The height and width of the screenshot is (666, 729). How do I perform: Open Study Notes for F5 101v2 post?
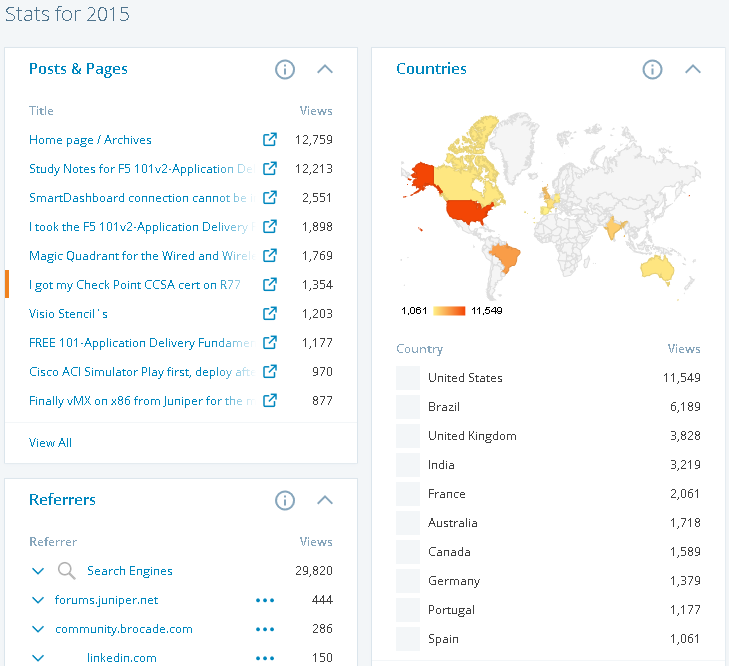pyautogui.click(x=142, y=169)
